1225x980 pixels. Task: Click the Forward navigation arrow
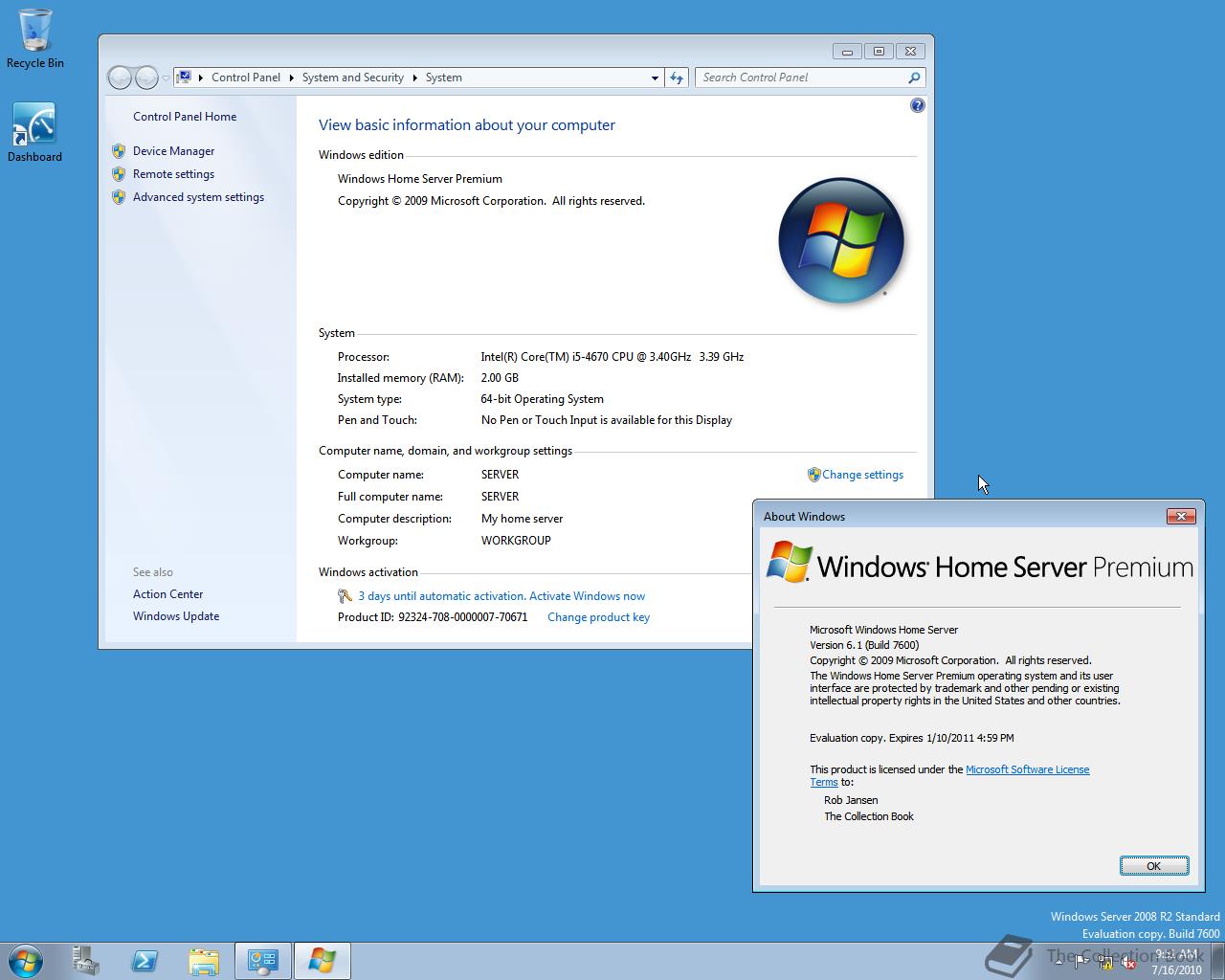146,78
